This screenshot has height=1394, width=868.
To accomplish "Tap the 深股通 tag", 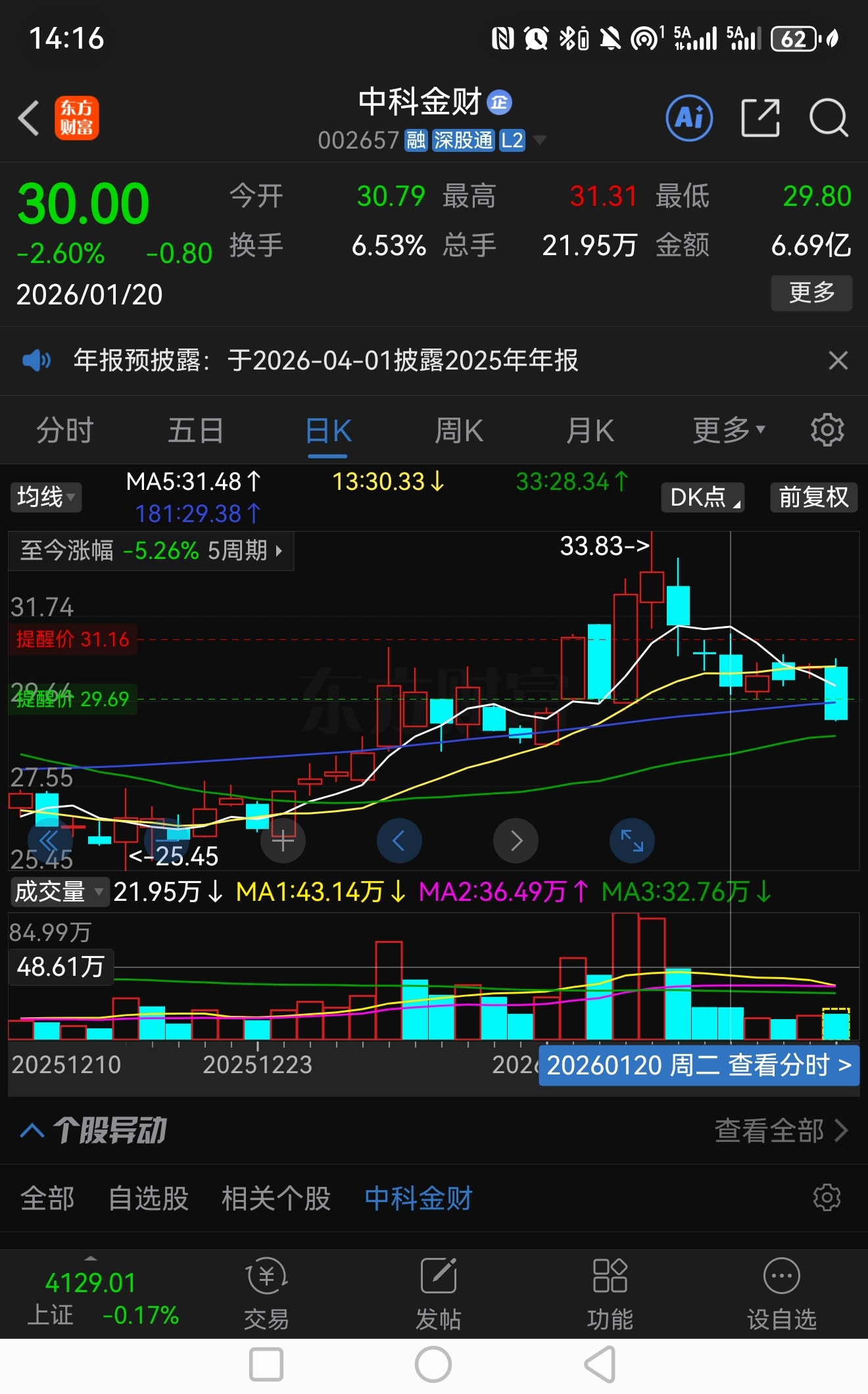I will (463, 140).
